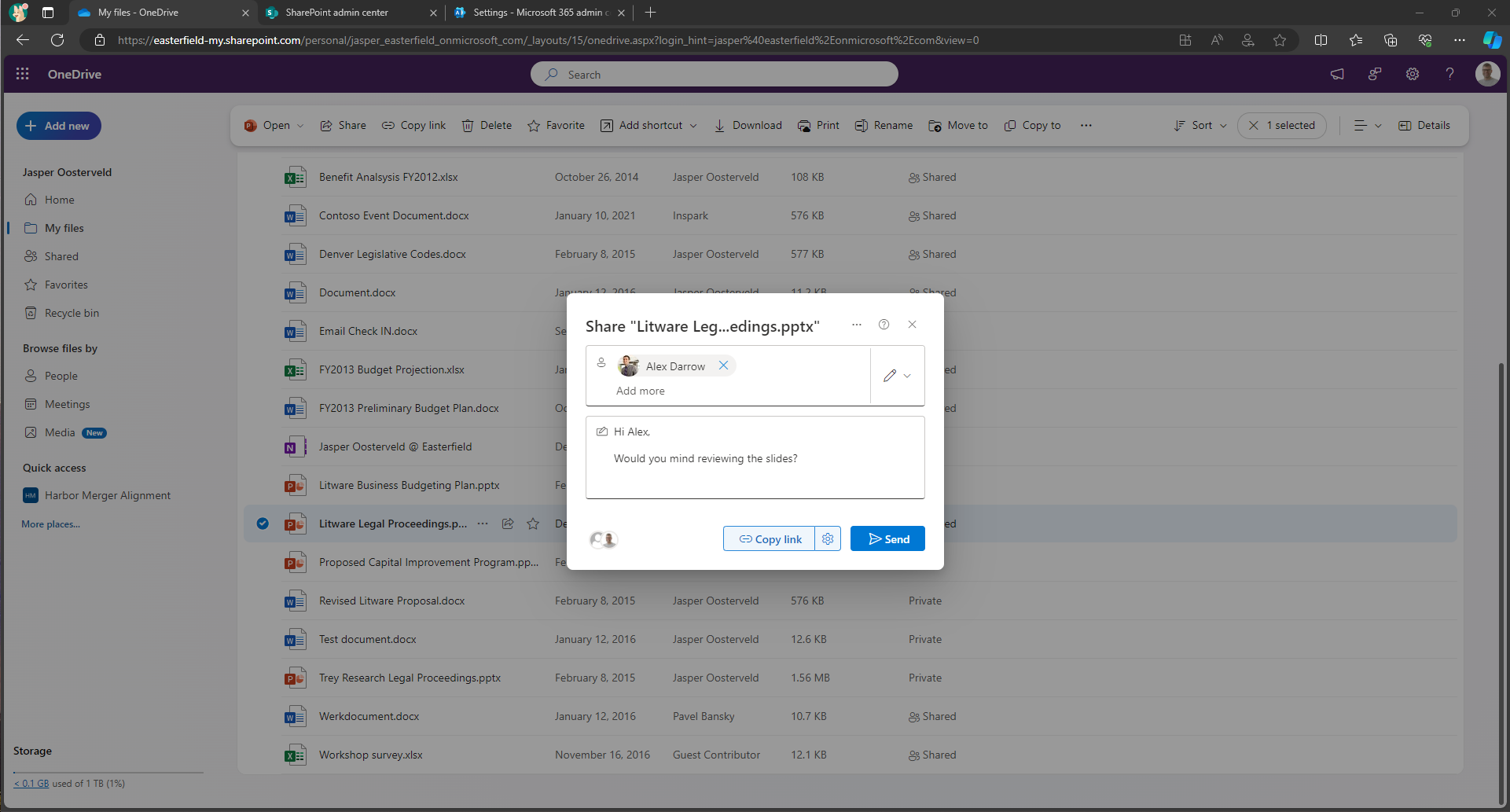The image size is (1510, 812).
Task: Click More places link
Action: click(50, 524)
